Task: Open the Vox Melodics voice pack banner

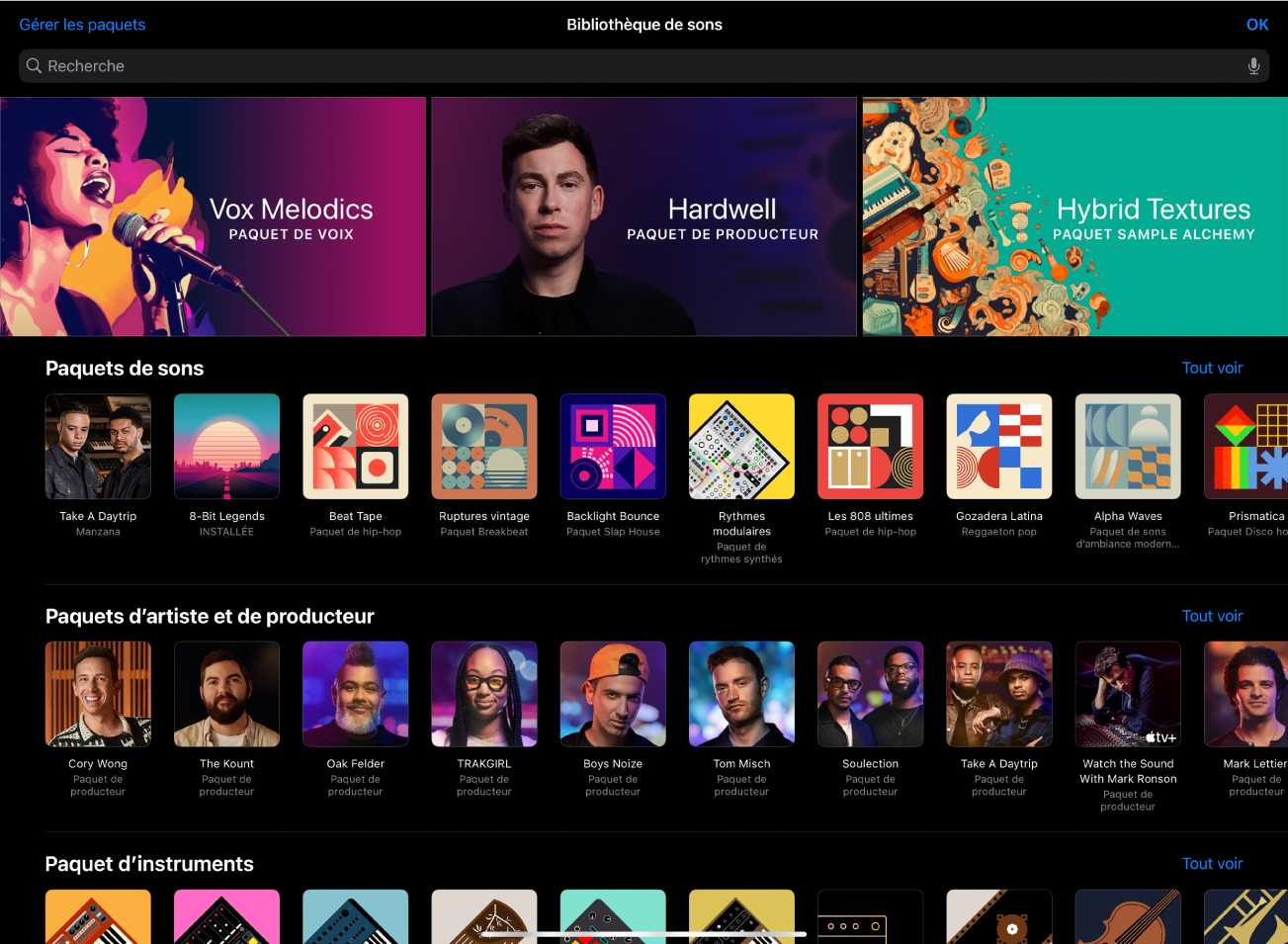Action: pos(214,215)
